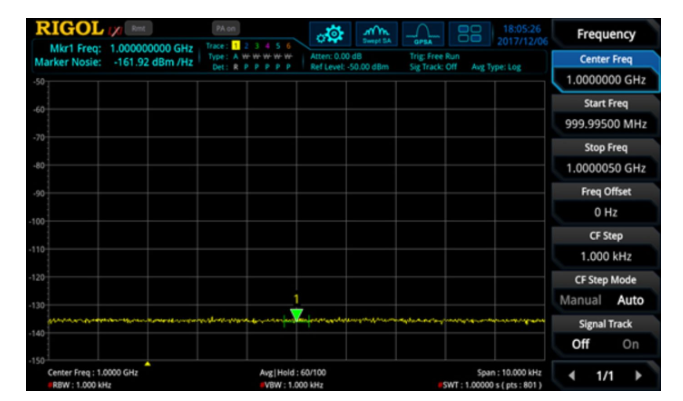Click the Center Freq label below graph

92,373
